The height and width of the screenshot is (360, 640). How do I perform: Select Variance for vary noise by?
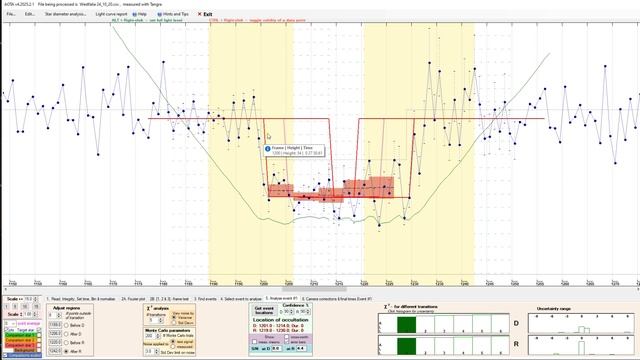point(174,318)
